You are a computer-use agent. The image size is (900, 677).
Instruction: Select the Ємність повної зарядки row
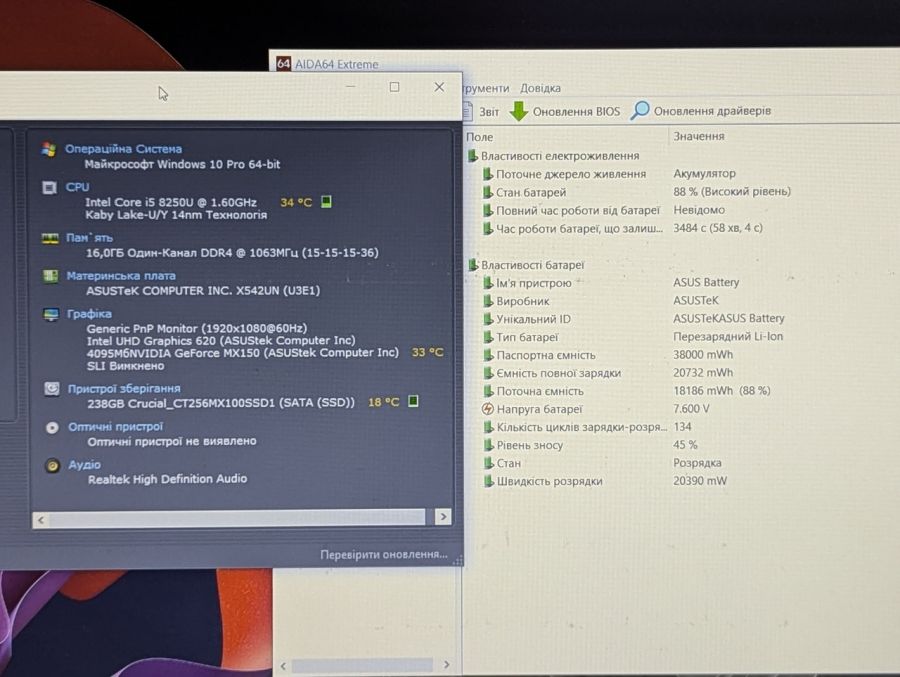608,373
